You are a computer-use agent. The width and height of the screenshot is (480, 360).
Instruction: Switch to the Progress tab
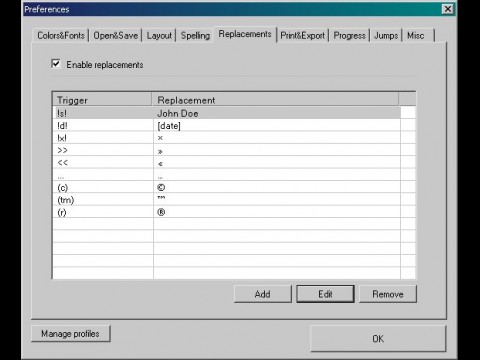[x=349, y=35]
